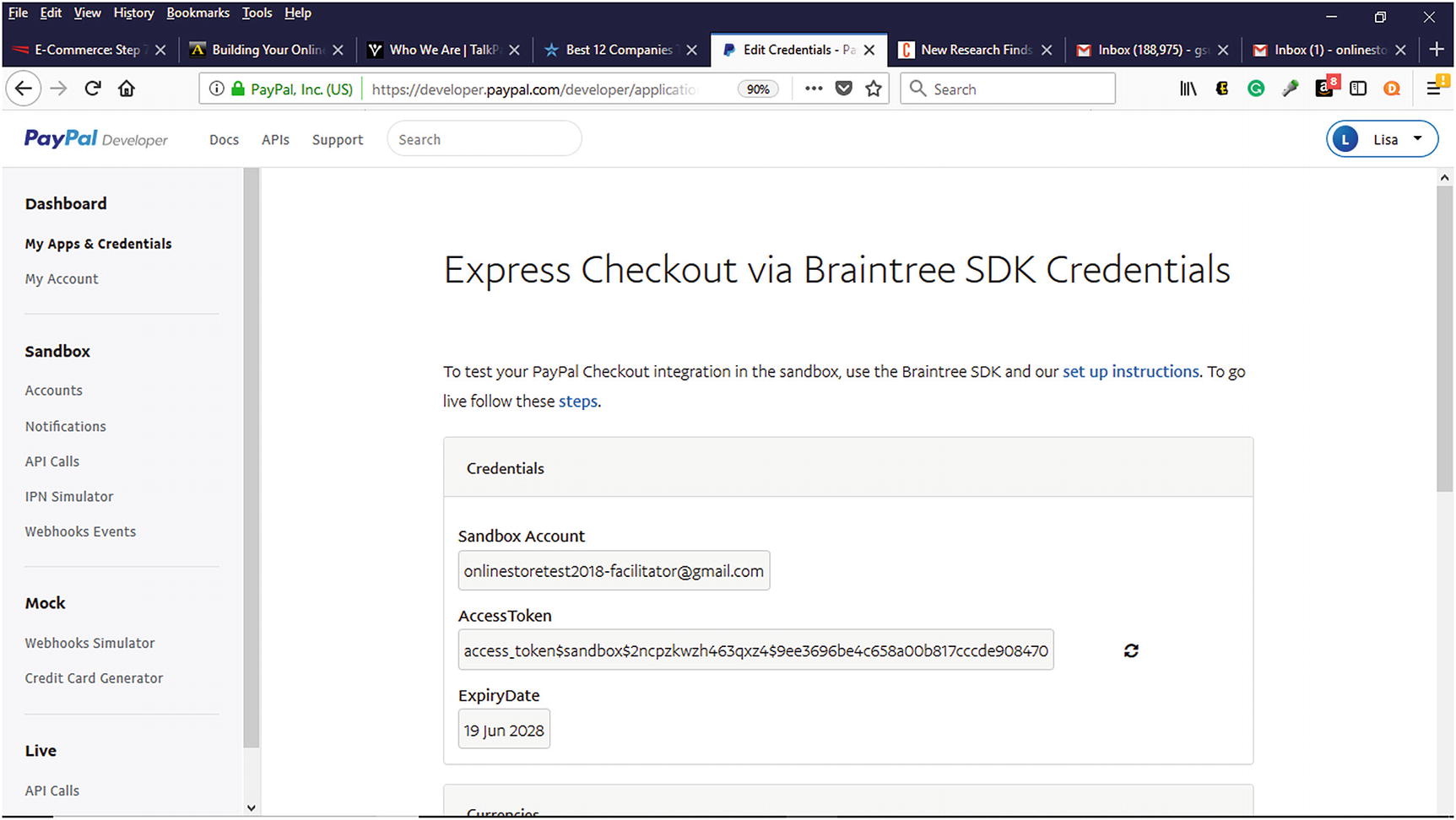Close the Building Your Online tab
The width and height of the screenshot is (1456, 820).
[338, 50]
